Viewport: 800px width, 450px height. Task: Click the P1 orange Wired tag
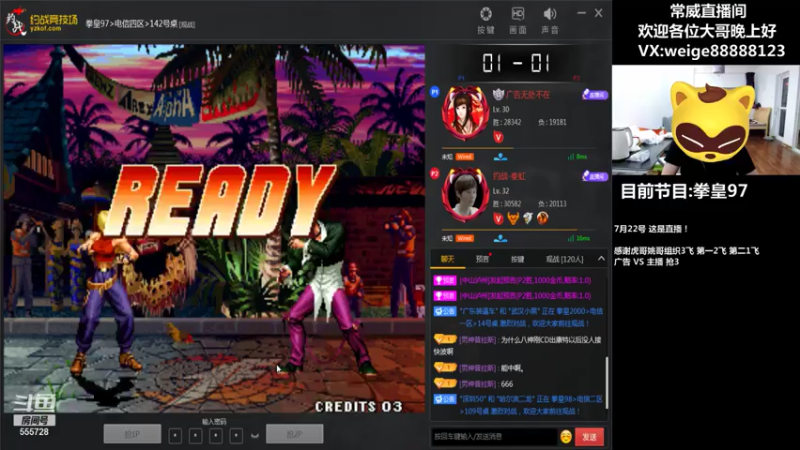click(x=464, y=157)
